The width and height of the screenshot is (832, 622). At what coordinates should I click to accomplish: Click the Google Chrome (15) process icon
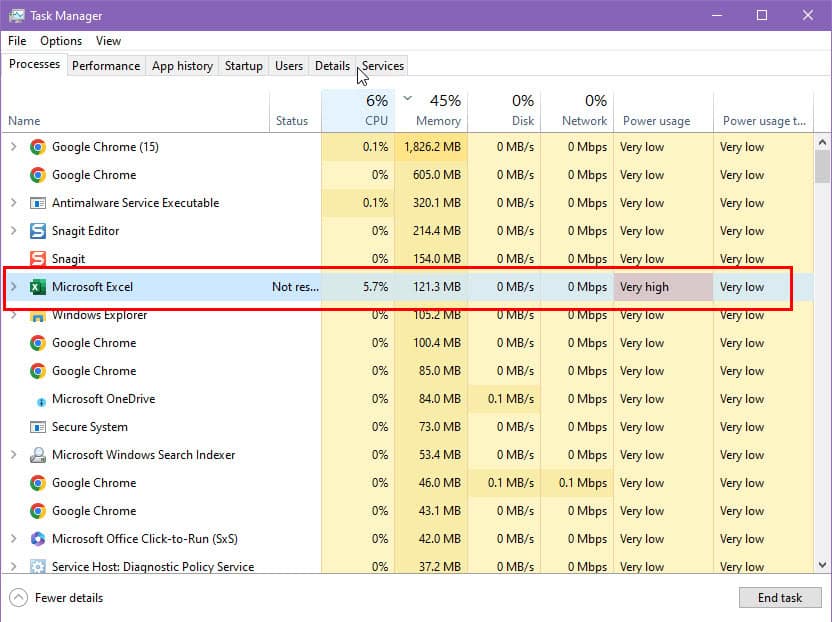click(38, 147)
